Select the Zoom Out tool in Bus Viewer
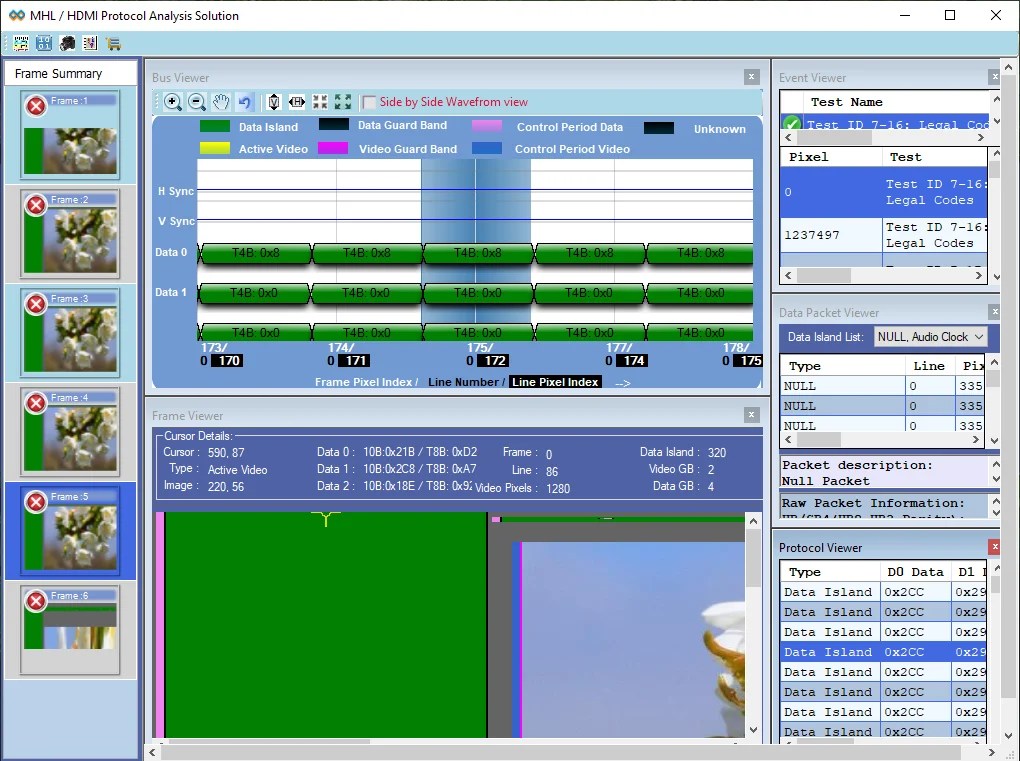 (x=196, y=101)
